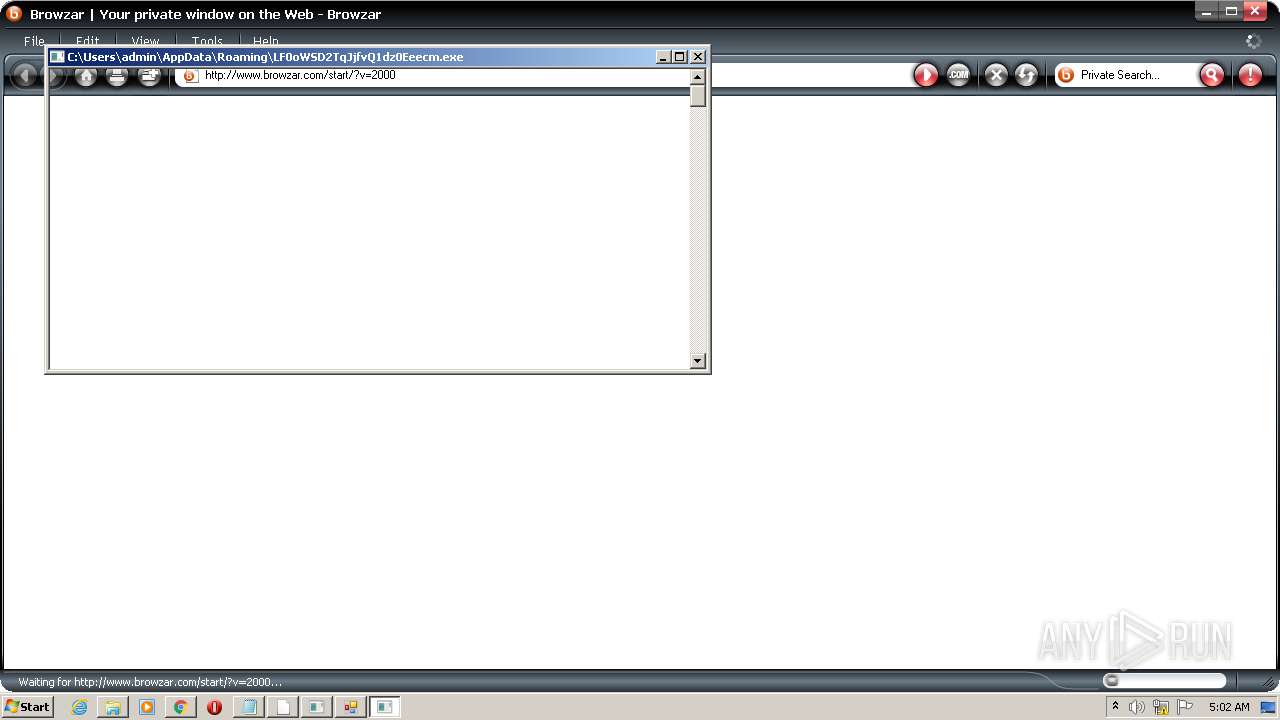Switch to the active exe taskbar button

(385, 707)
